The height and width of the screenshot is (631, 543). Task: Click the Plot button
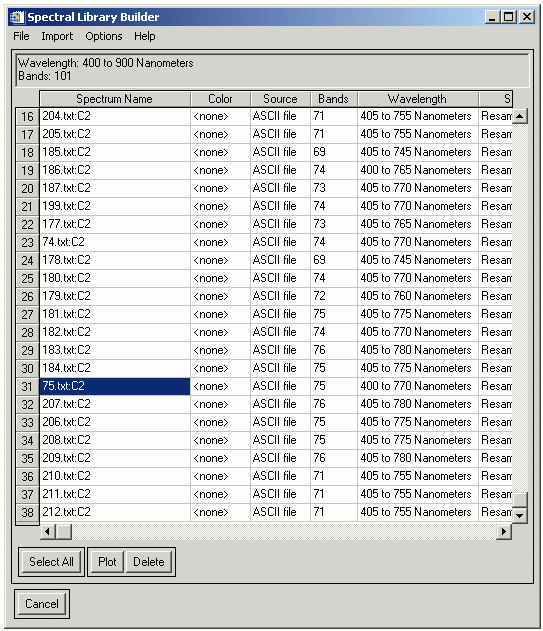(x=107, y=562)
